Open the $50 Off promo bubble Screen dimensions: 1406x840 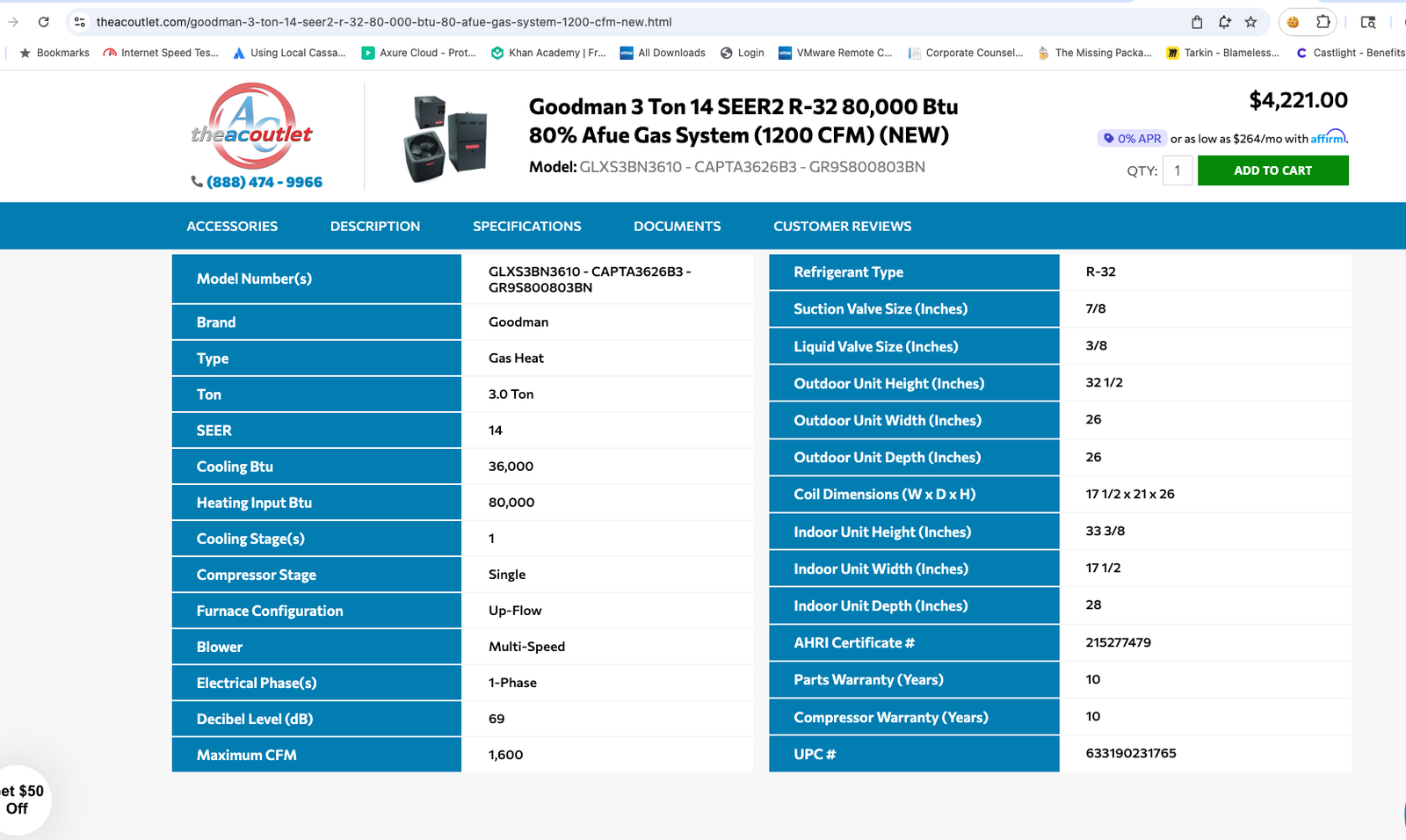click(21, 800)
